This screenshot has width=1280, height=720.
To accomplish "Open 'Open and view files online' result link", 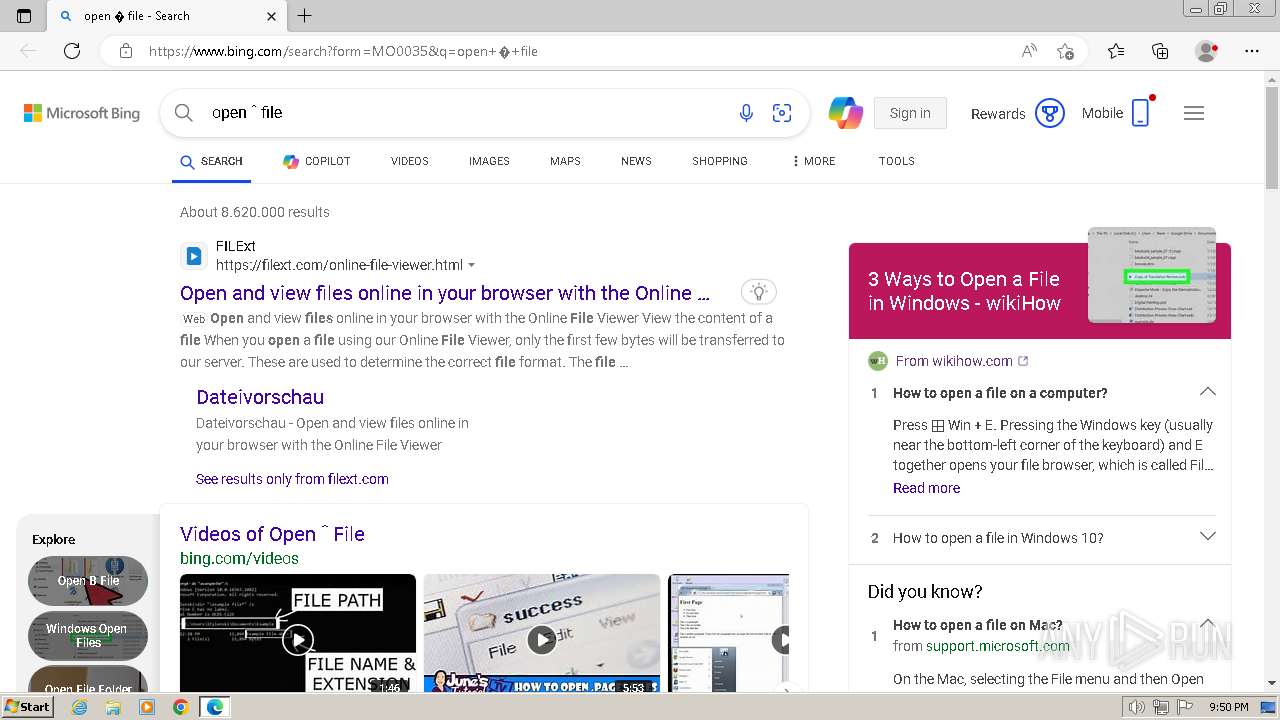I will [x=445, y=293].
